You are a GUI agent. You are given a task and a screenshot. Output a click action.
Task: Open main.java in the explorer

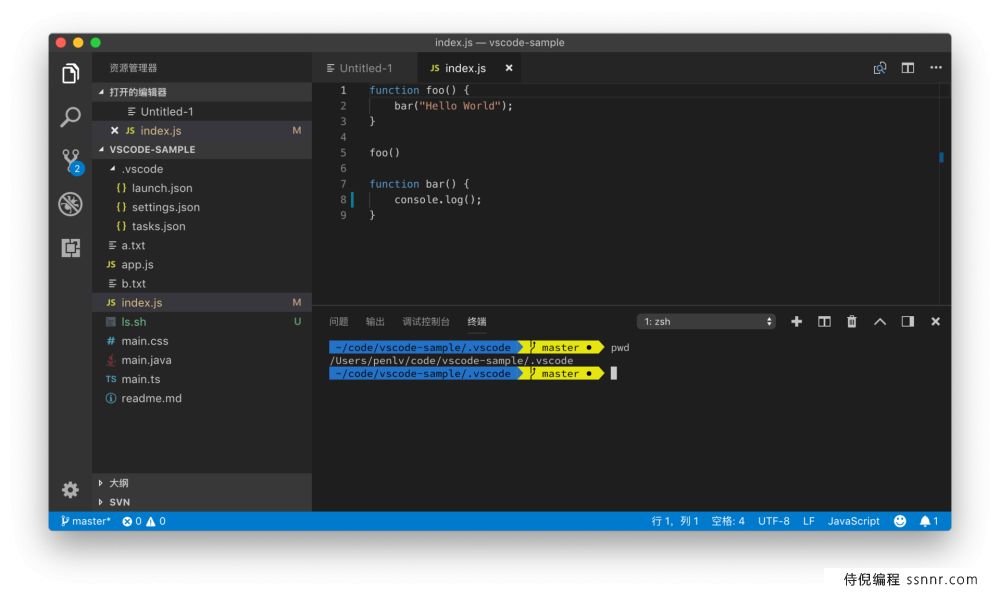point(202,360)
